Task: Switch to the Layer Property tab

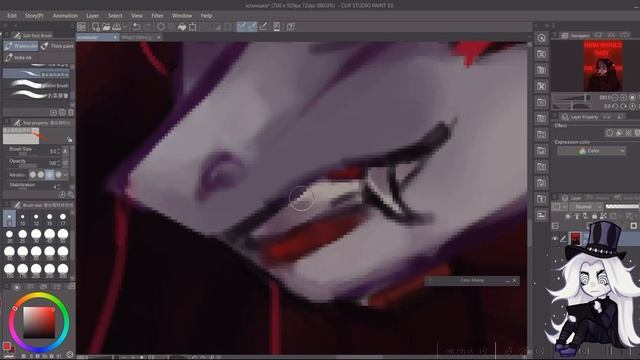Action: click(x=580, y=117)
